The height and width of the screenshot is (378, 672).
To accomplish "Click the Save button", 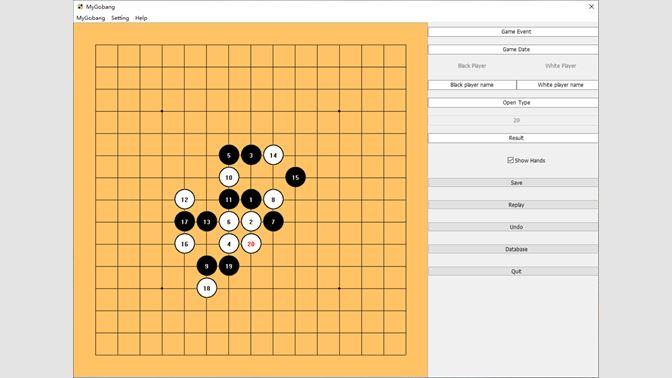I will (x=513, y=183).
